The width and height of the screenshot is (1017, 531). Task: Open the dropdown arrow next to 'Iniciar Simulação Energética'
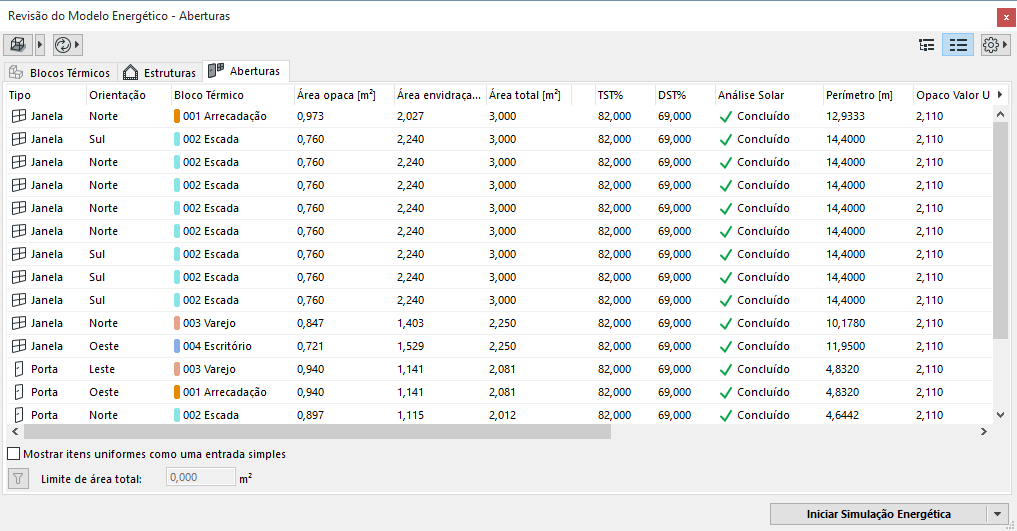point(998,514)
